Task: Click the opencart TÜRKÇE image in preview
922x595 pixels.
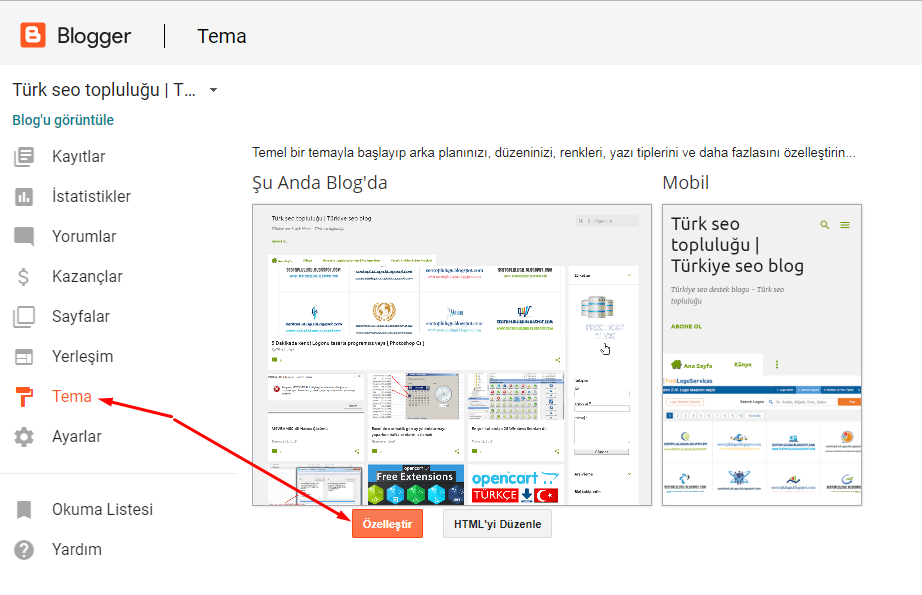Action: [x=515, y=486]
